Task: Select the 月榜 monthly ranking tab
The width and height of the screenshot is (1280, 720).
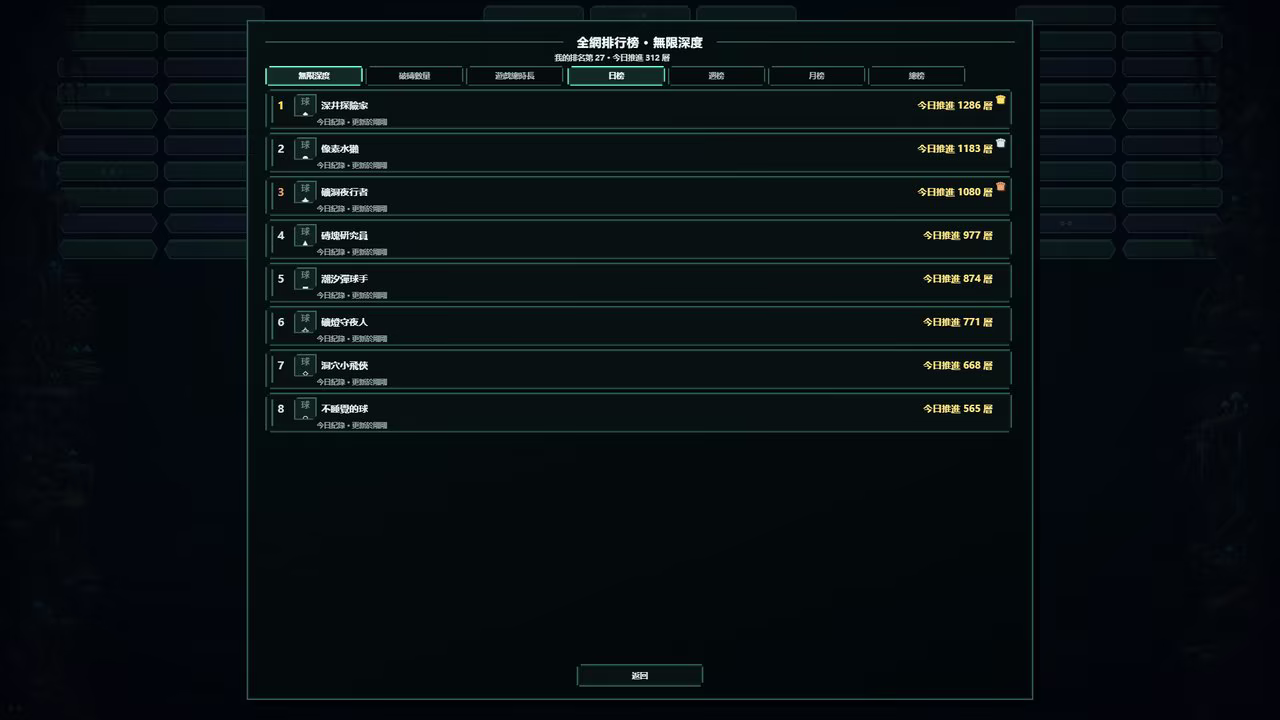Action: point(817,76)
